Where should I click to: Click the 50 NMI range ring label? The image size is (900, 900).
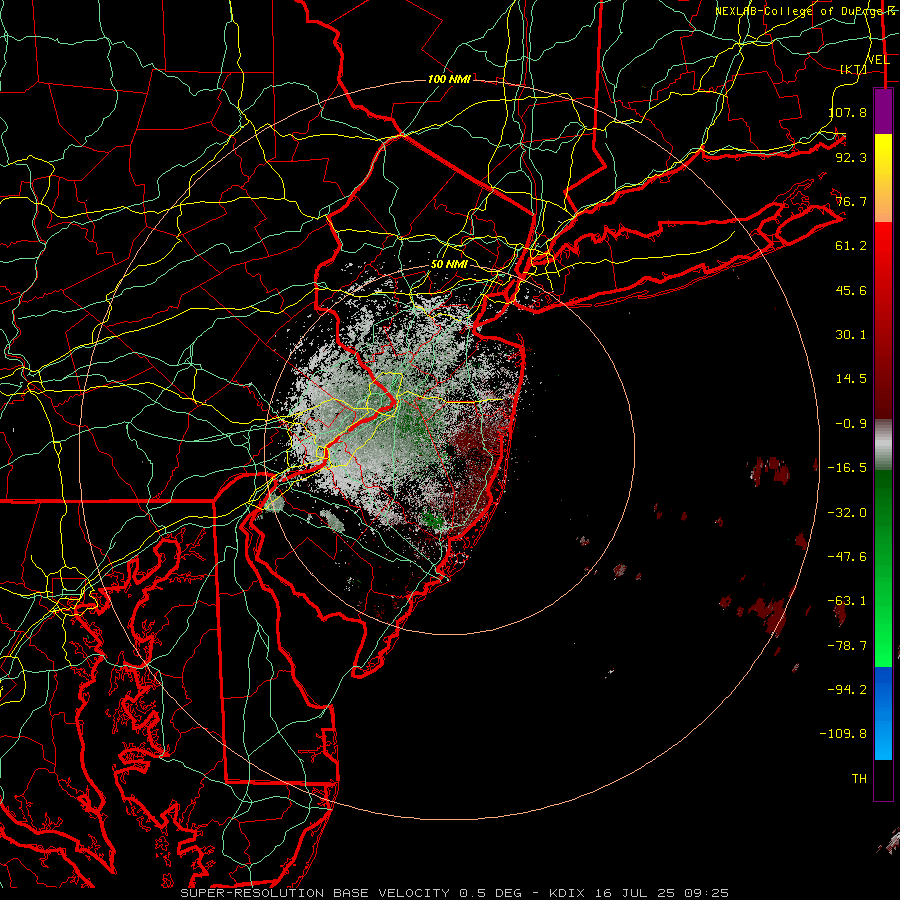(x=449, y=264)
